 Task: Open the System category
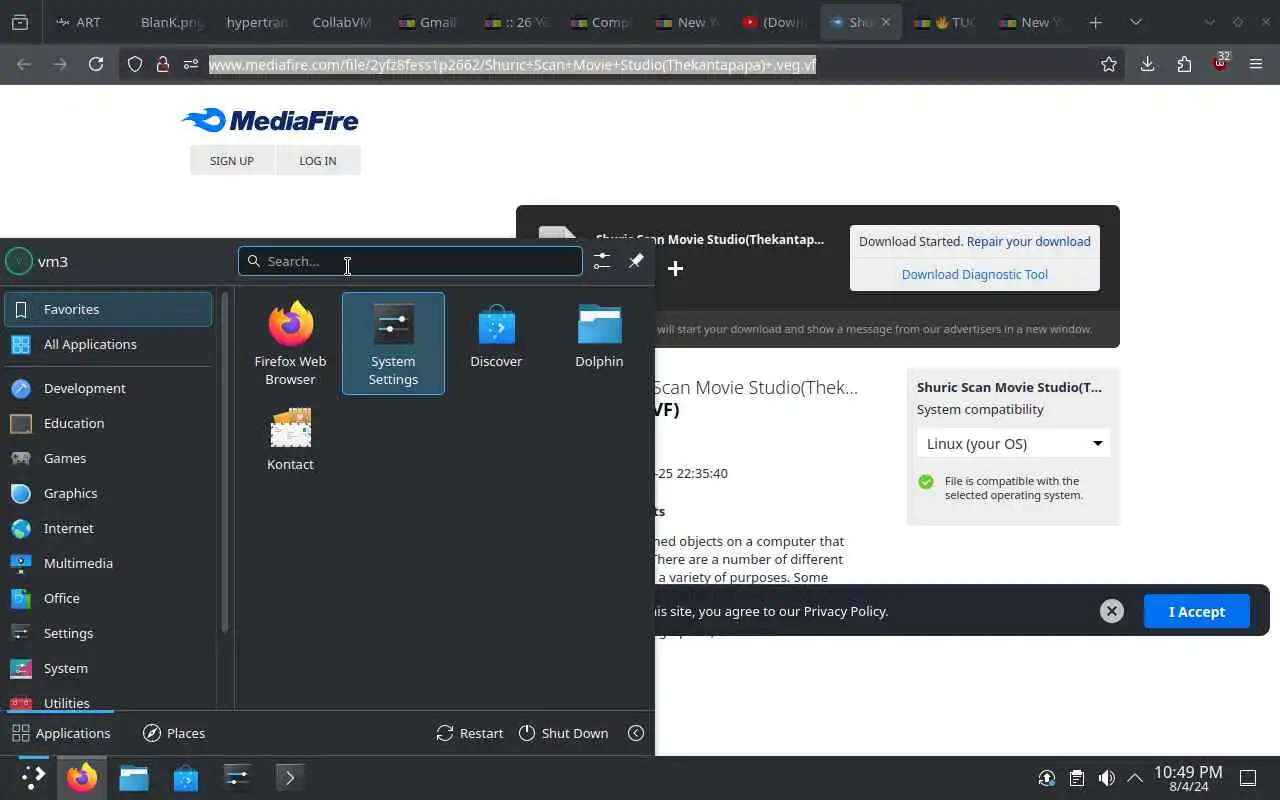click(108, 668)
